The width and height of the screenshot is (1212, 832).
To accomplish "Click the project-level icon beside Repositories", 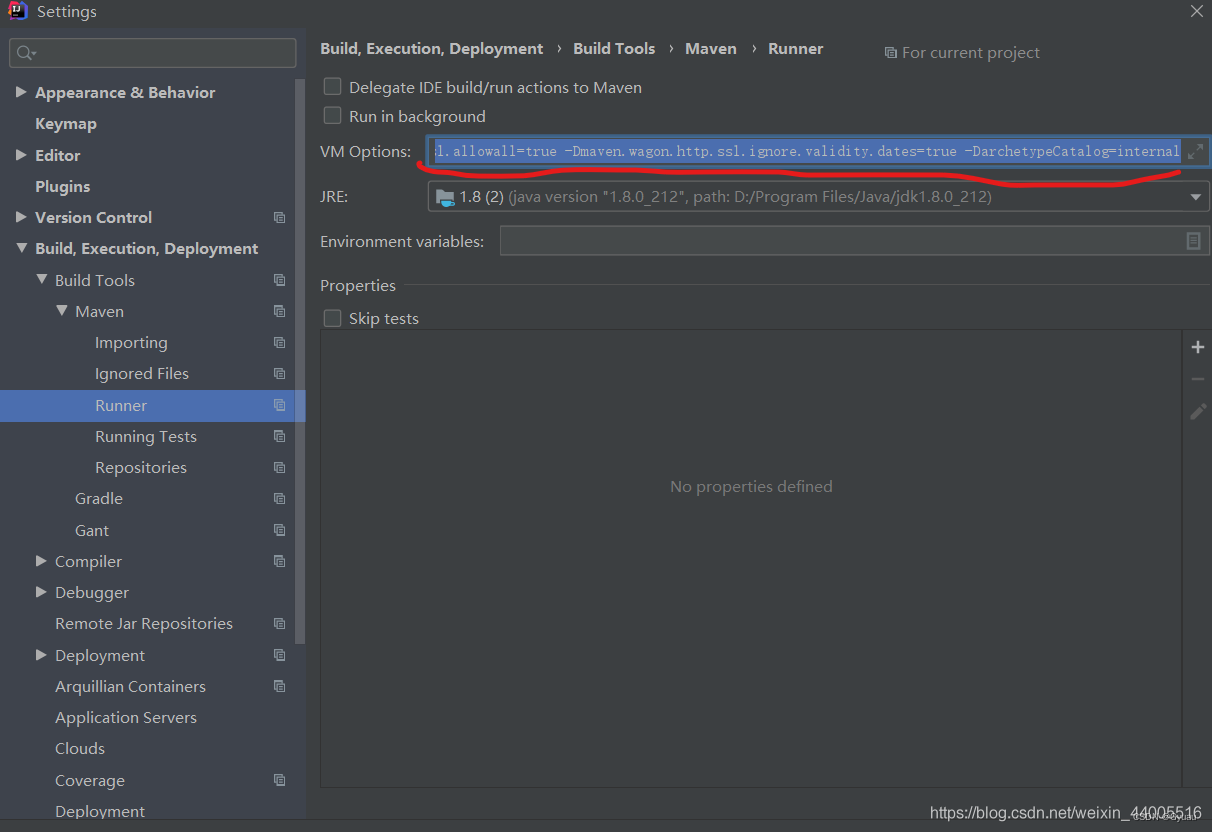I will [280, 467].
